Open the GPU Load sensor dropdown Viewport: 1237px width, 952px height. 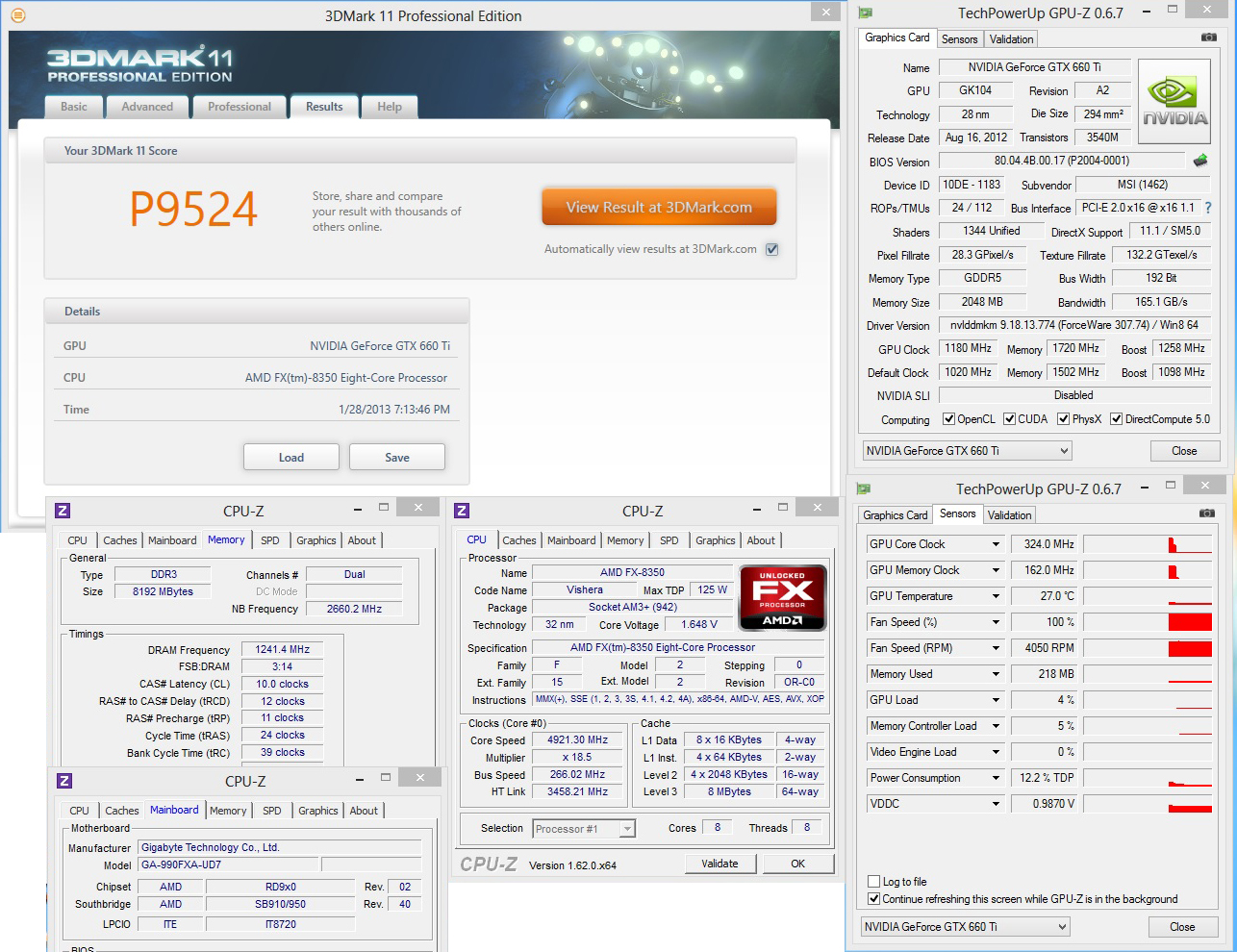(x=997, y=700)
